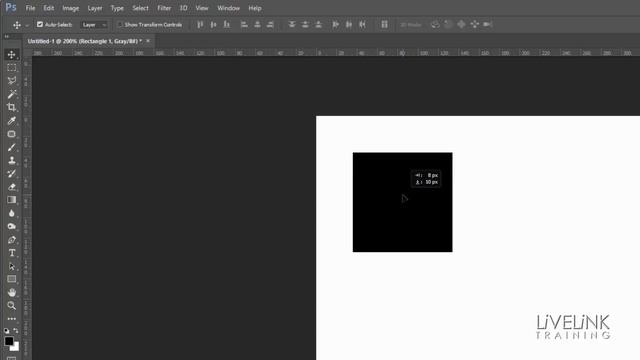This screenshot has width=640, height=360.
Task: Close the Untitled-1 document tab
Action: 148,41
